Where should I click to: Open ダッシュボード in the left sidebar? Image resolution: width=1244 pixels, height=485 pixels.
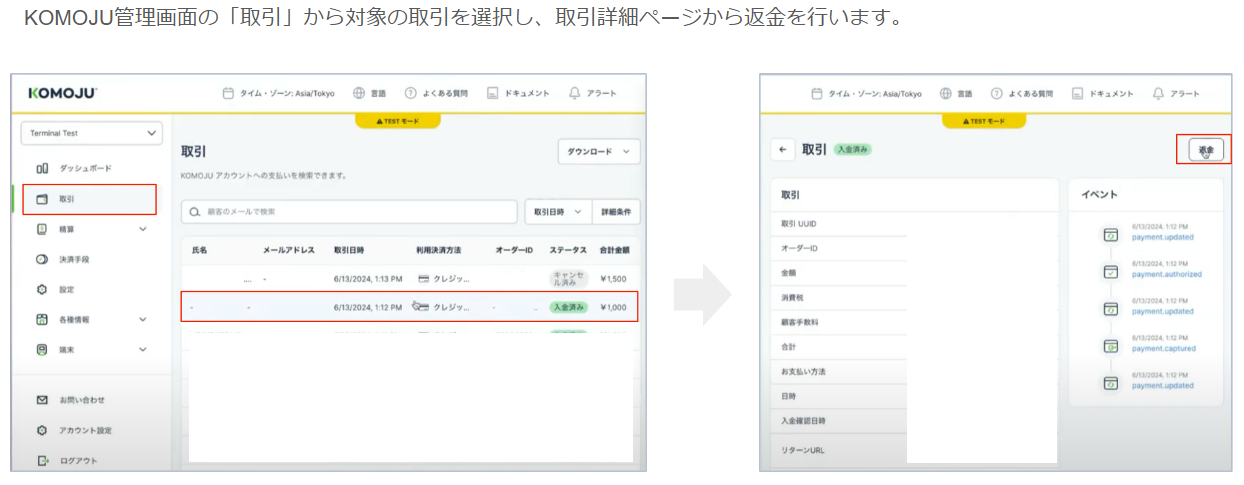85,168
